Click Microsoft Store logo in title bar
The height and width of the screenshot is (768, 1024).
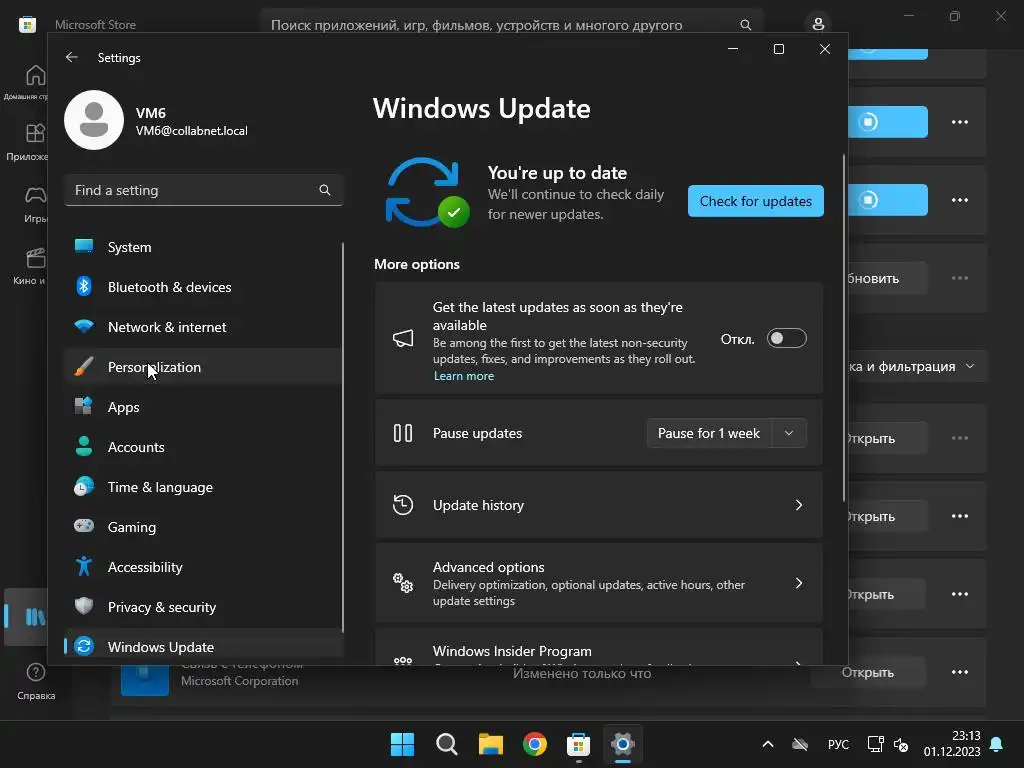[27, 25]
